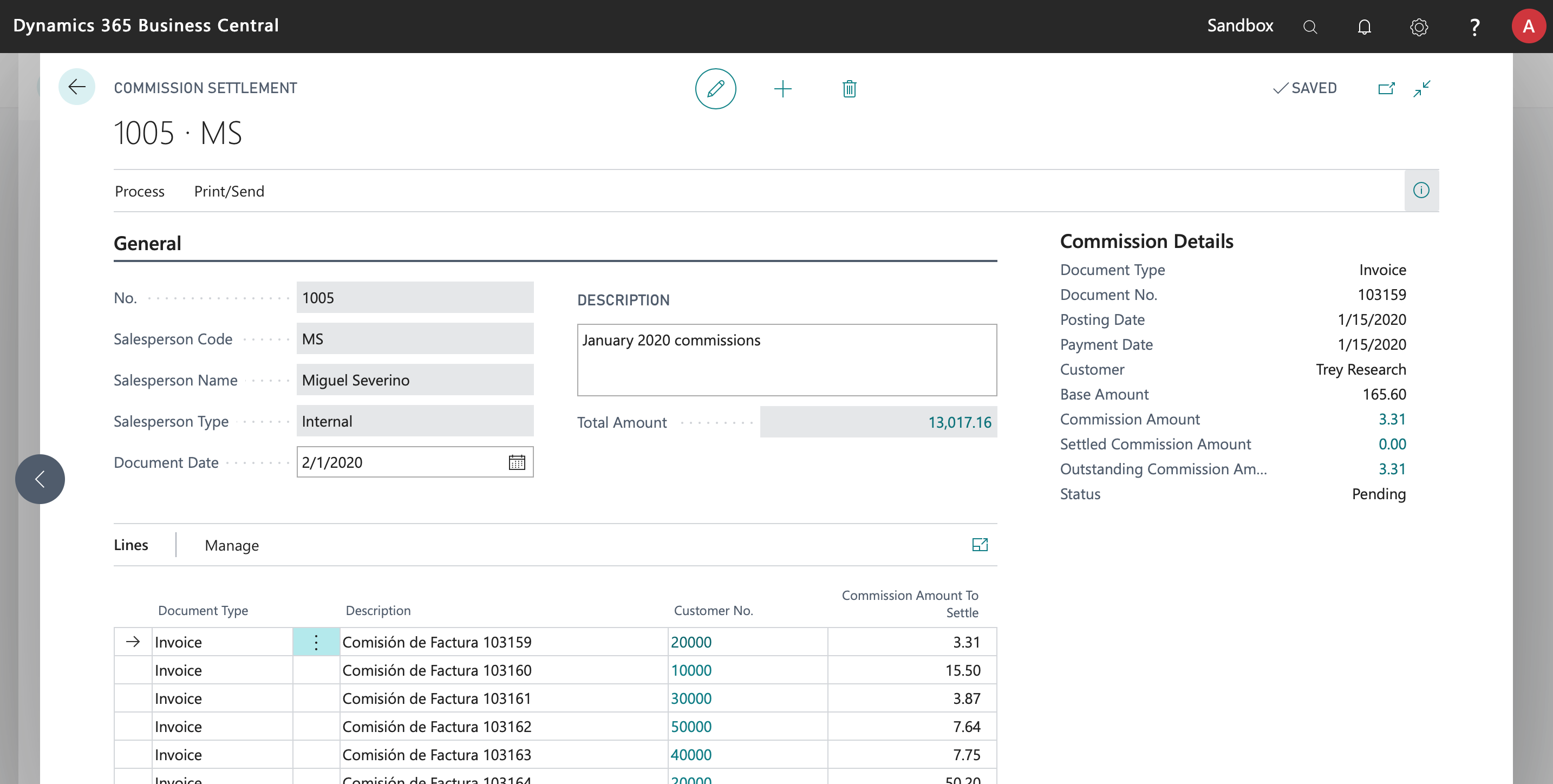Open customer 20000 link in first row

click(691, 642)
